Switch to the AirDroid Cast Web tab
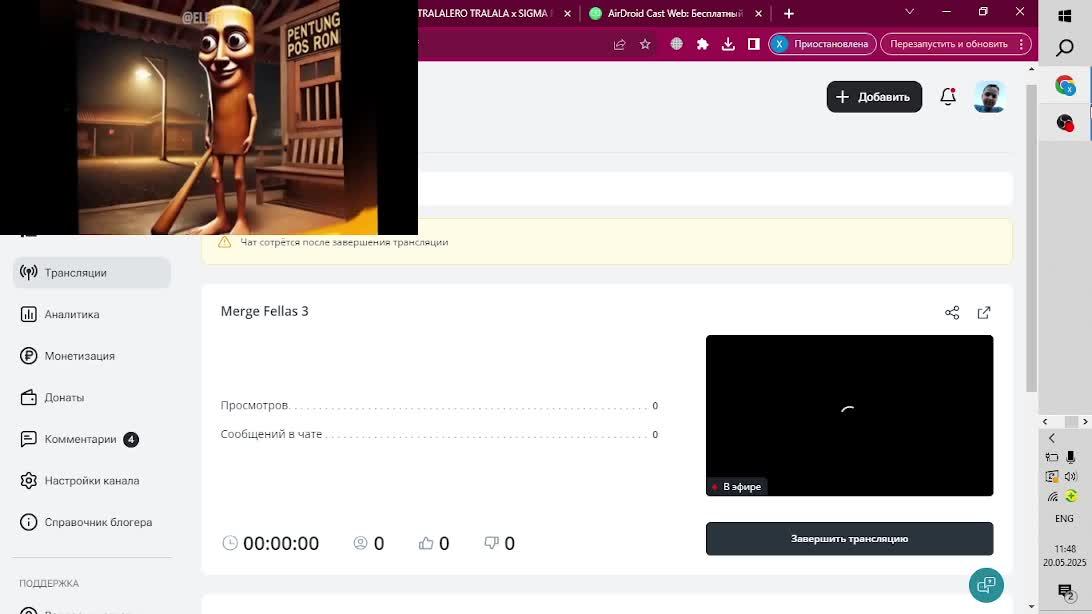The height and width of the screenshot is (614, 1092). (666, 13)
